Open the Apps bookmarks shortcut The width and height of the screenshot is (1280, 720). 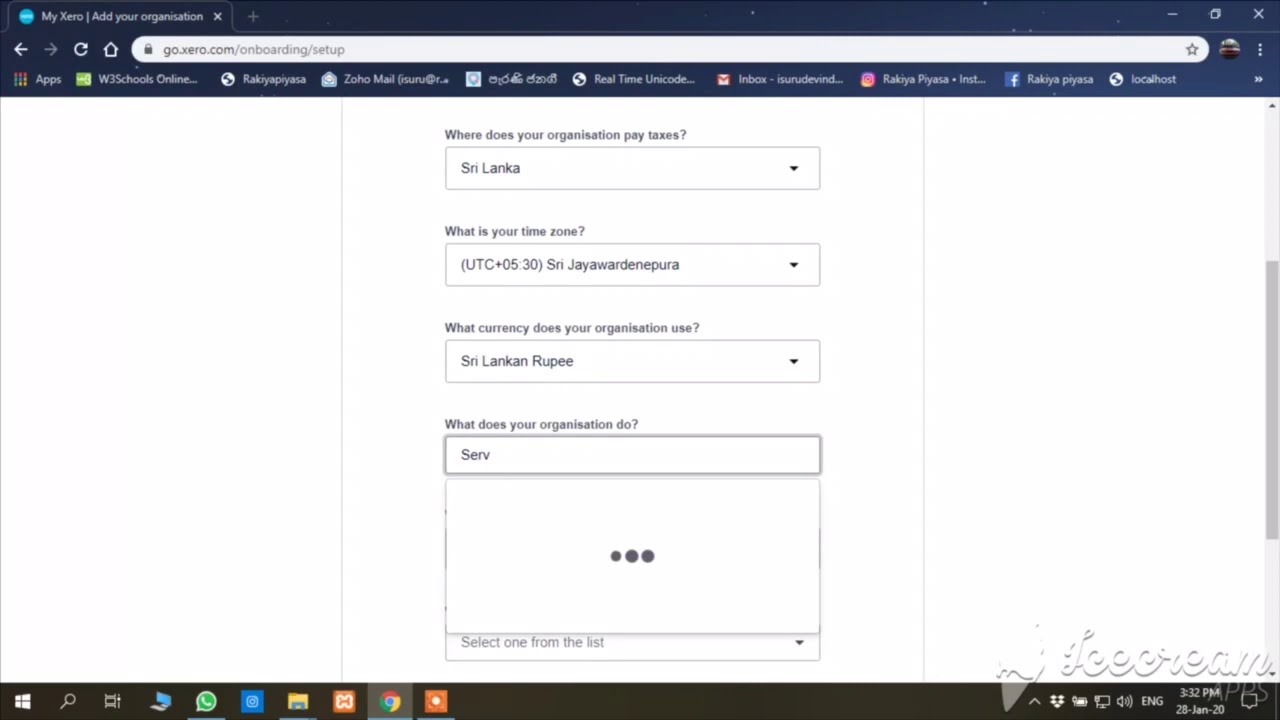pos(37,79)
